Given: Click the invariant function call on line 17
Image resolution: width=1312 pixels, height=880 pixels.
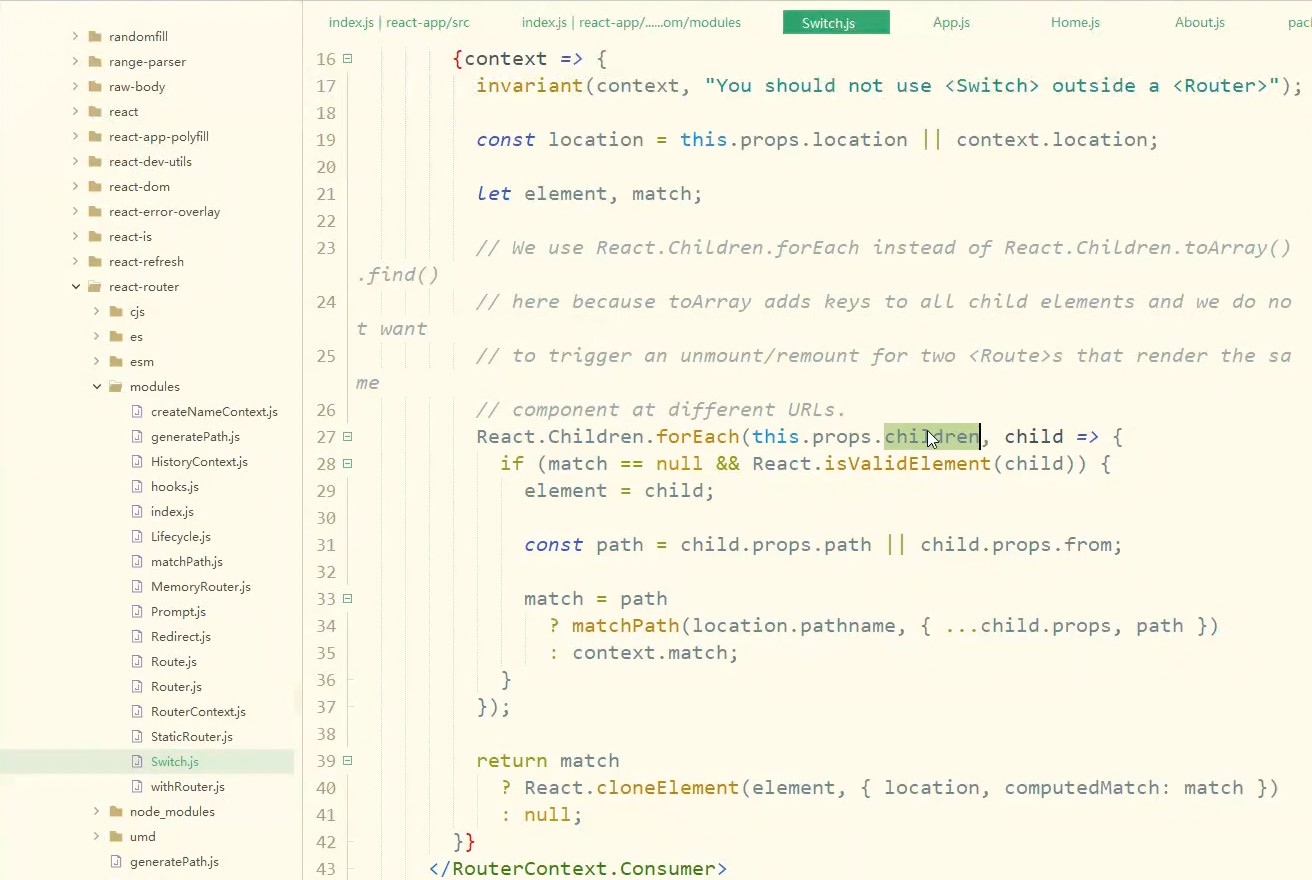Looking at the screenshot, I should coord(529,86).
